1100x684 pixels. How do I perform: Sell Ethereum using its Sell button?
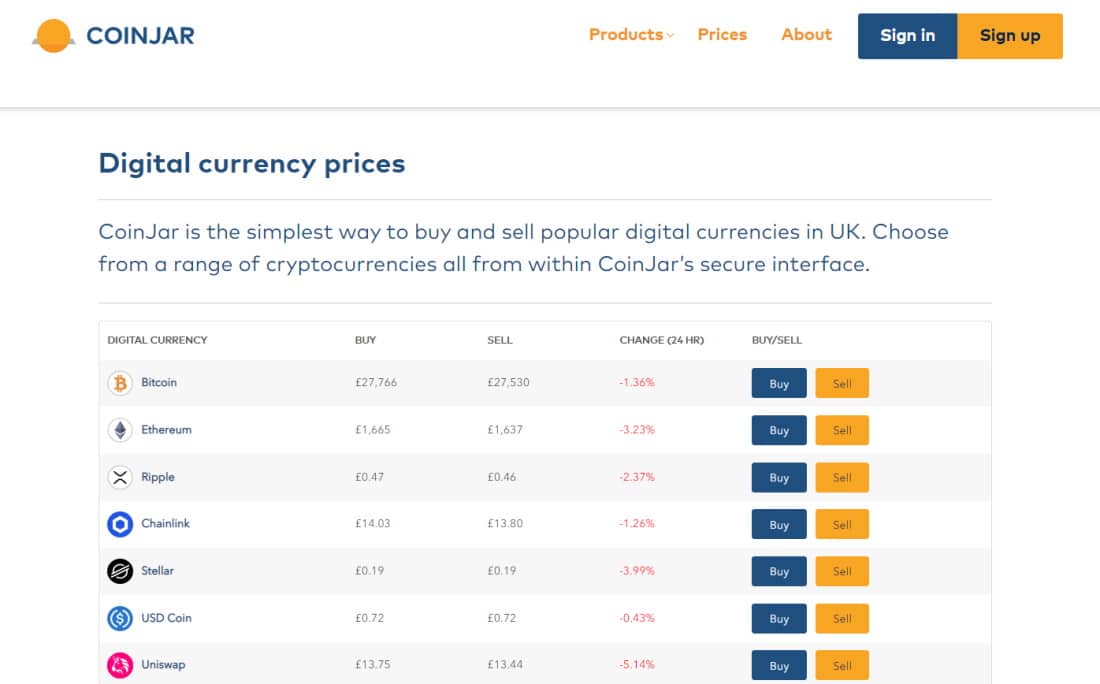(842, 430)
